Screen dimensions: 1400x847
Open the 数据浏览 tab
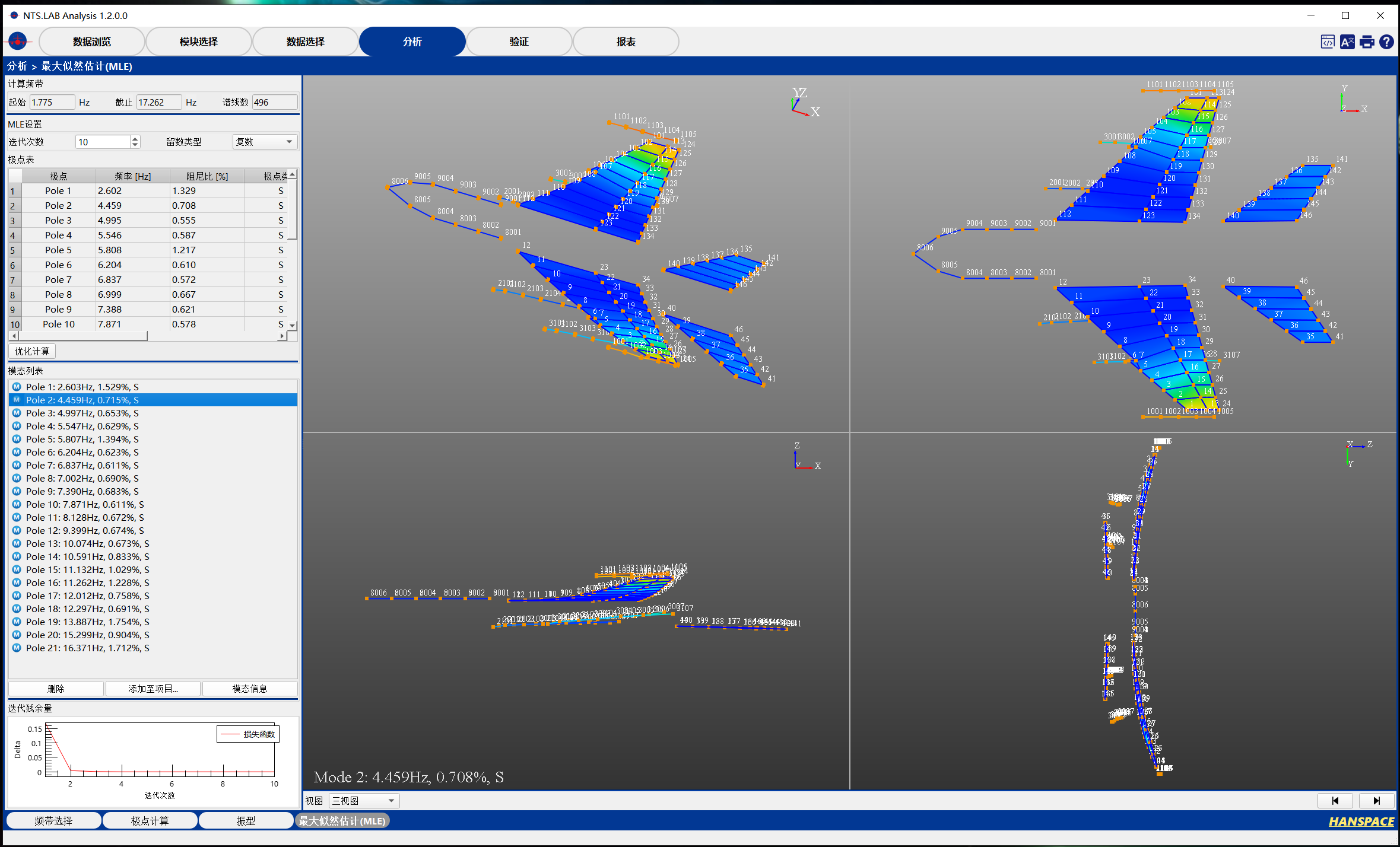pyautogui.click(x=92, y=42)
